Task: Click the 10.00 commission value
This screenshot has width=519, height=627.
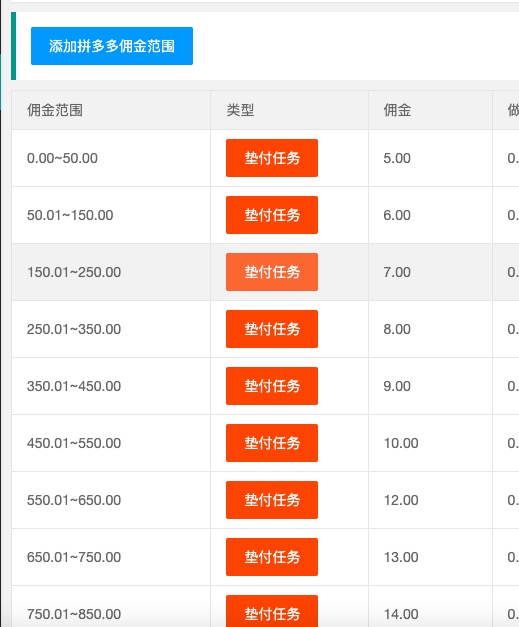Action: point(401,443)
